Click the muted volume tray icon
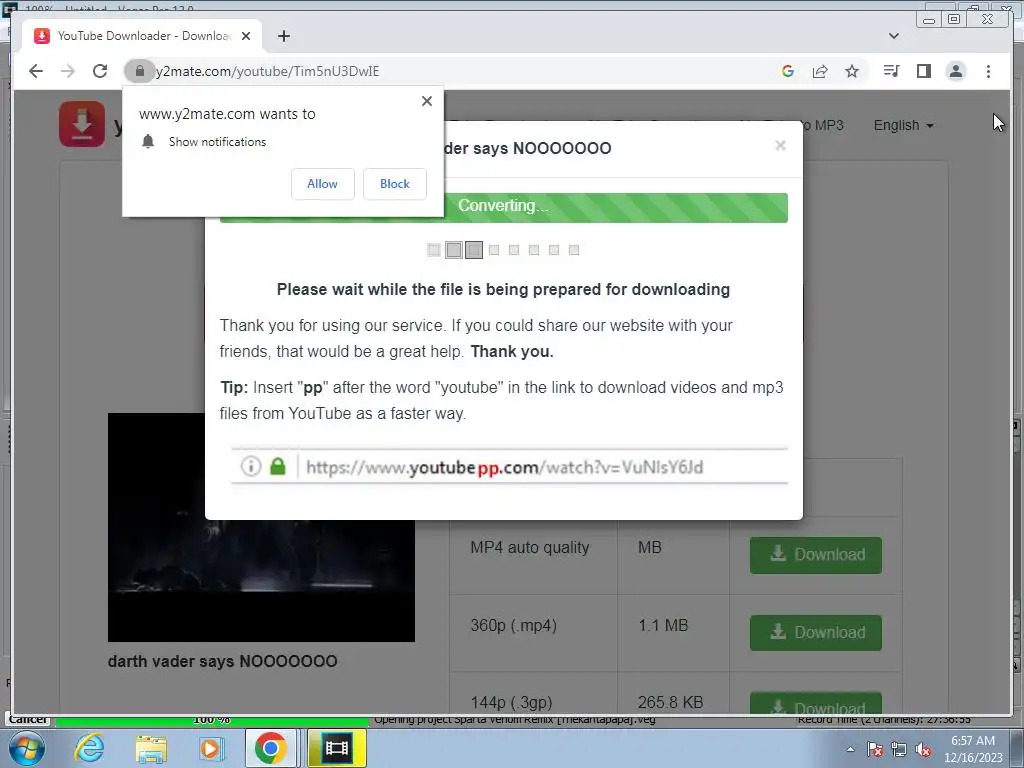 [923, 749]
